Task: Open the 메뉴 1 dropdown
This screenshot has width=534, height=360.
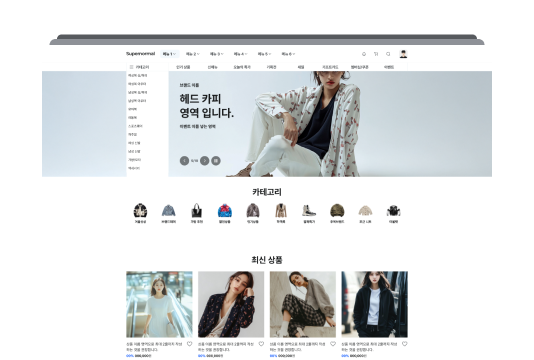Action: coord(169,54)
